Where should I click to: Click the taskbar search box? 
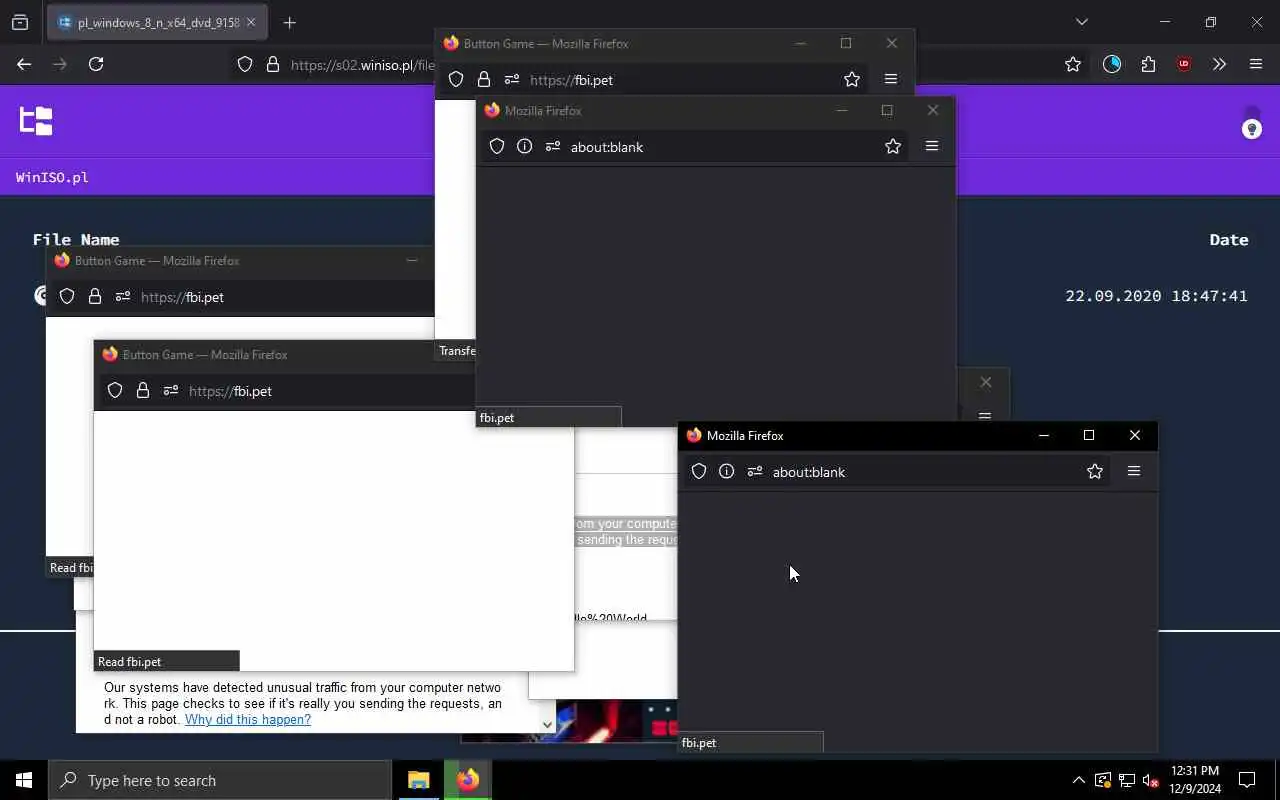[x=220, y=780]
